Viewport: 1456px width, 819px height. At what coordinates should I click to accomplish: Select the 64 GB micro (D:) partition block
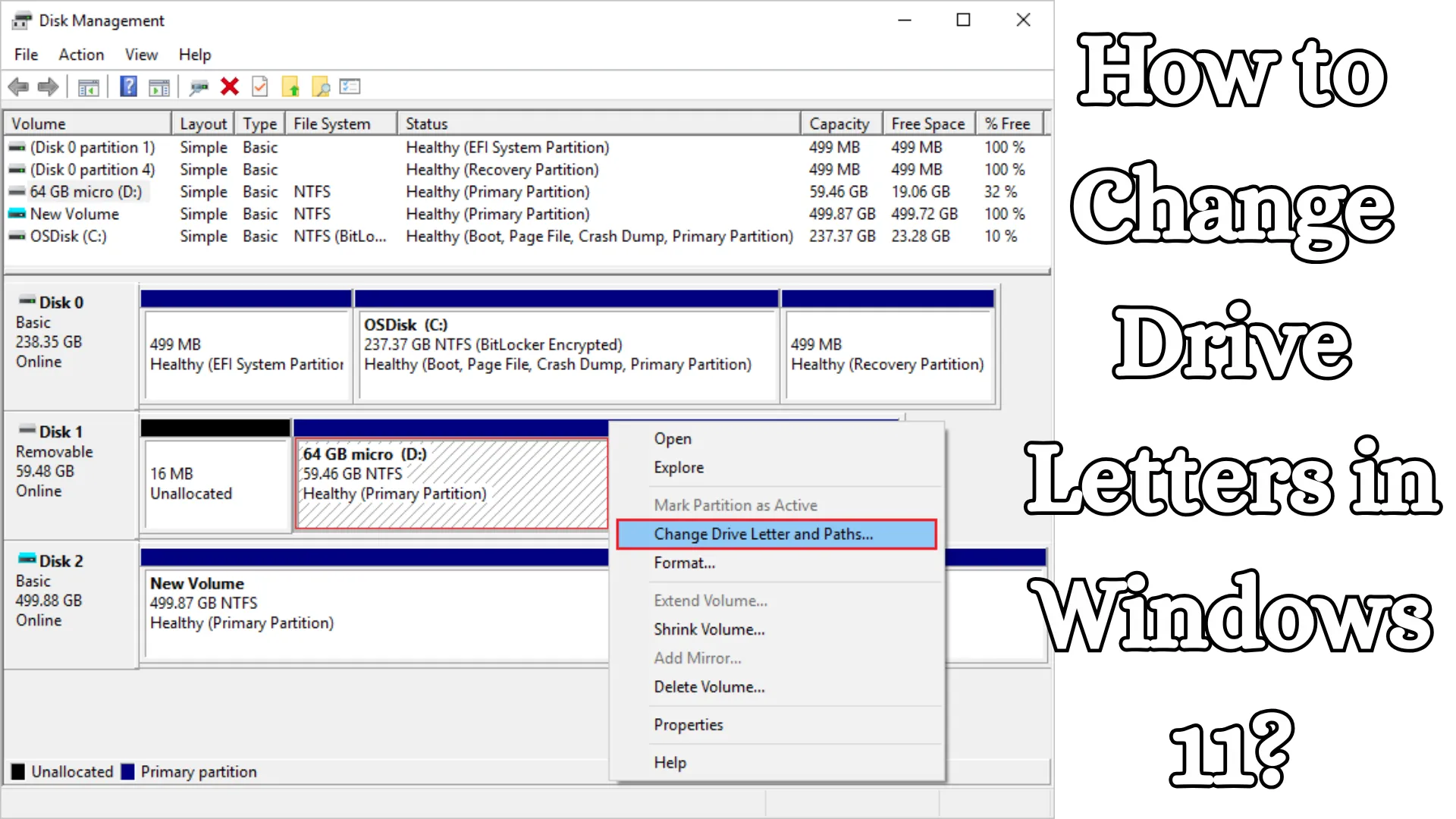pos(452,483)
